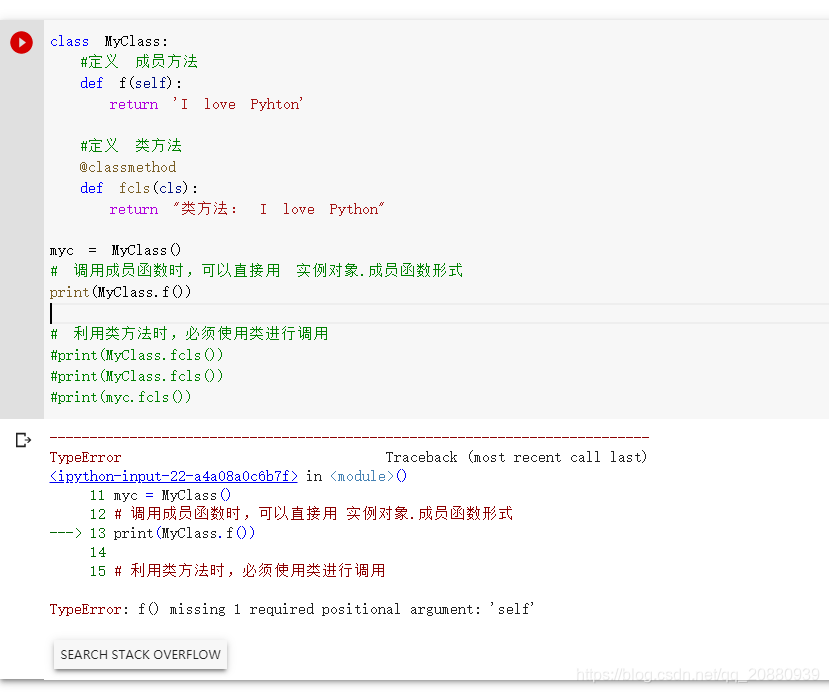The width and height of the screenshot is (829, 693).
Task: Click traceback line 15 comment
Action: coord(237,571)
